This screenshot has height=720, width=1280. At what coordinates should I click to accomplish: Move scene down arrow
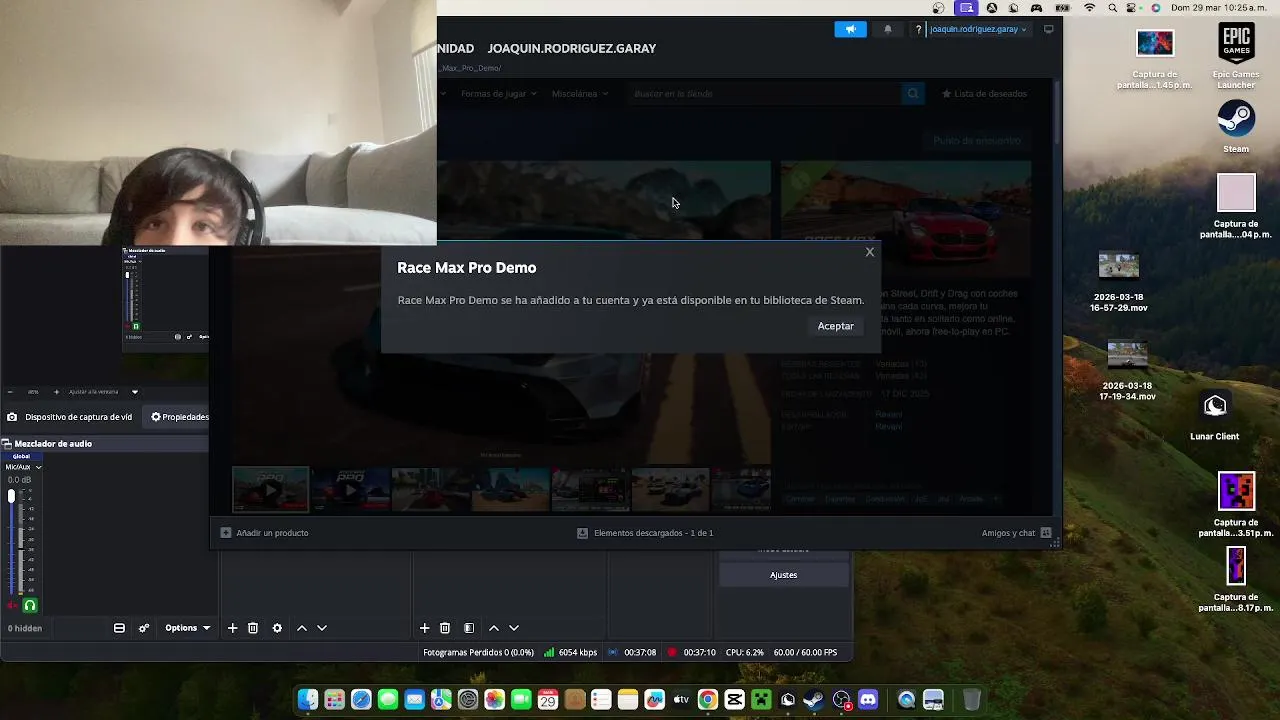click(x=322, y=628)
